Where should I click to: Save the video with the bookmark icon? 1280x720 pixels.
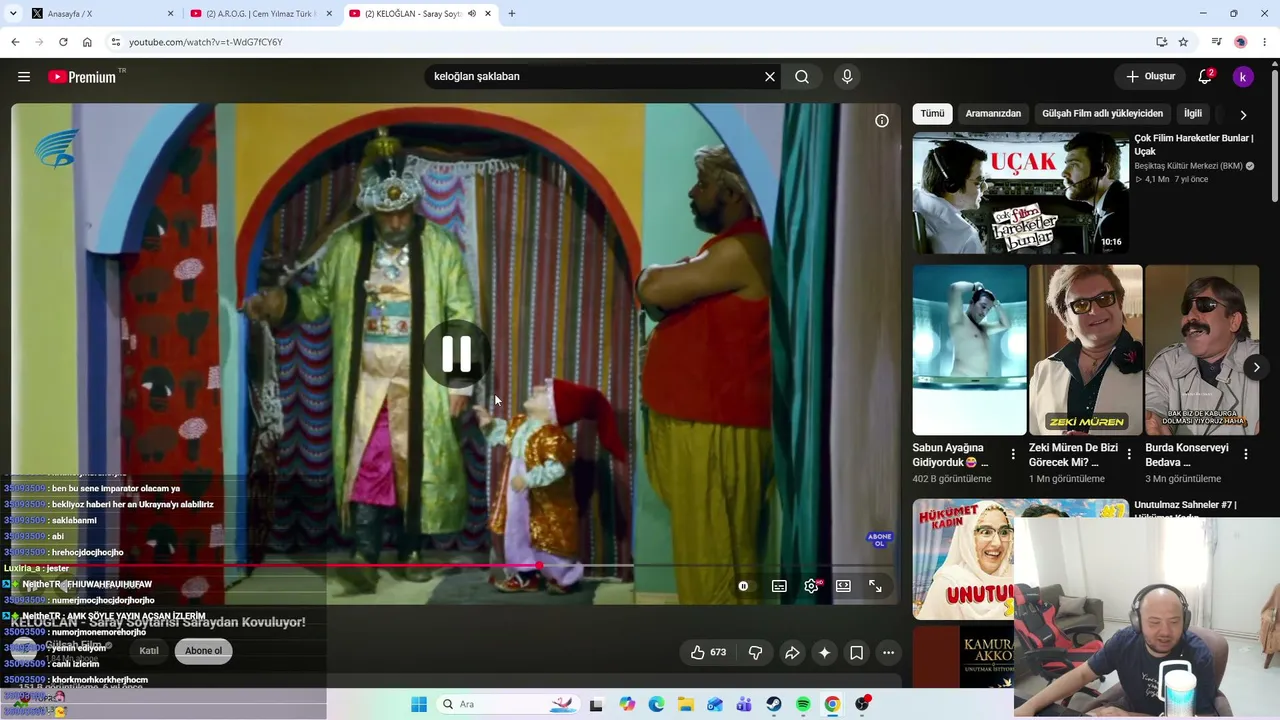pyautogui.click(x=857, y=653)
